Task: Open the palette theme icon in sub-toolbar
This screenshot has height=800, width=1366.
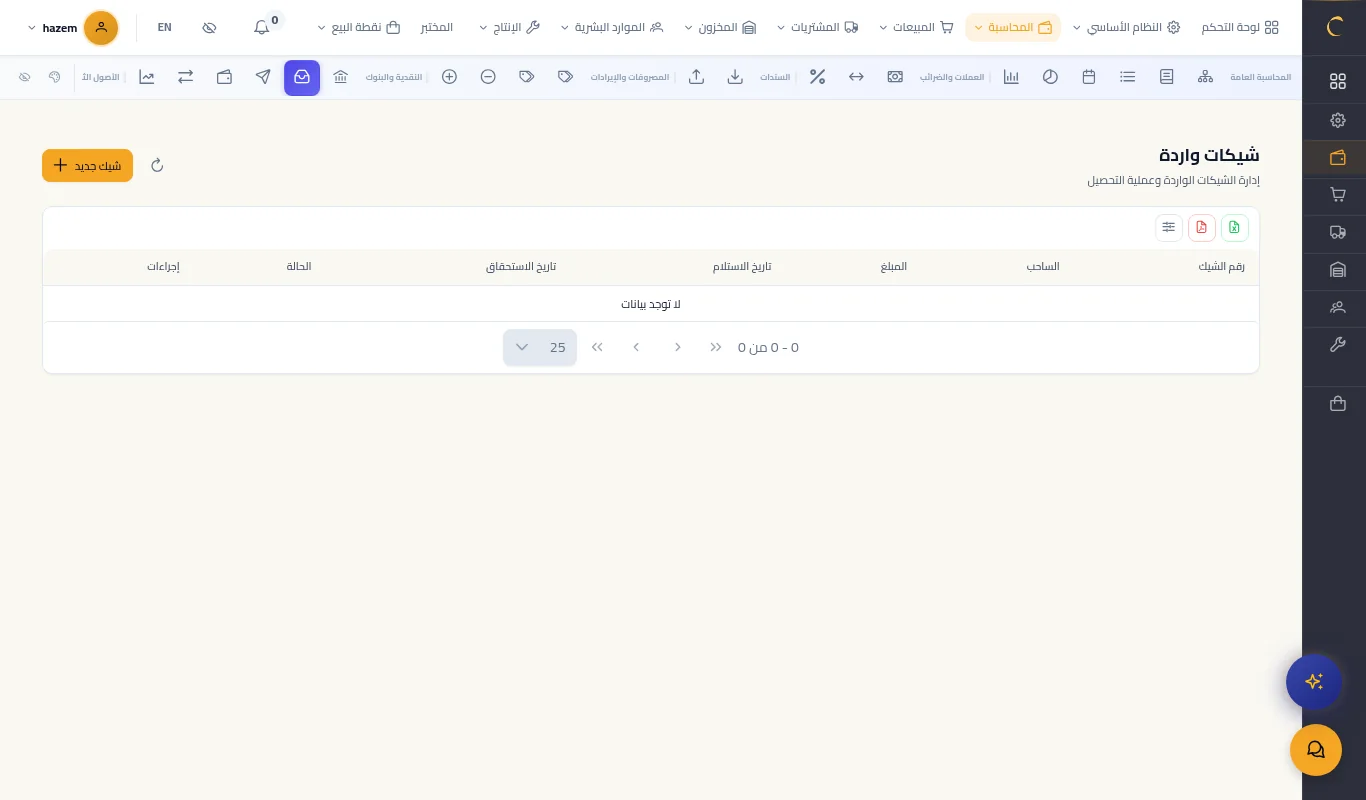Action: pyautogui.click(x=55, y=77)
